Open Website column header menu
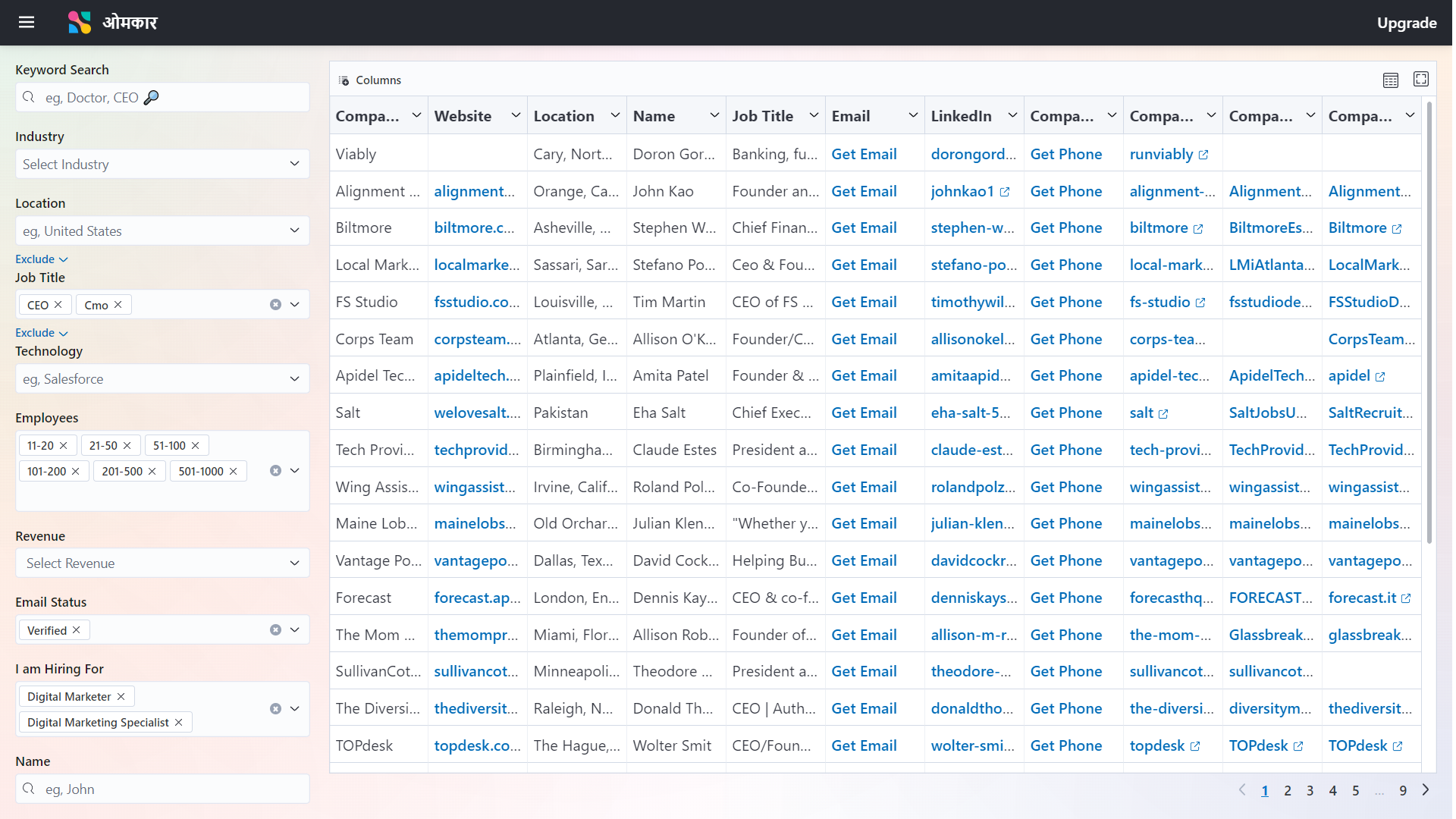 coord(516,115)
